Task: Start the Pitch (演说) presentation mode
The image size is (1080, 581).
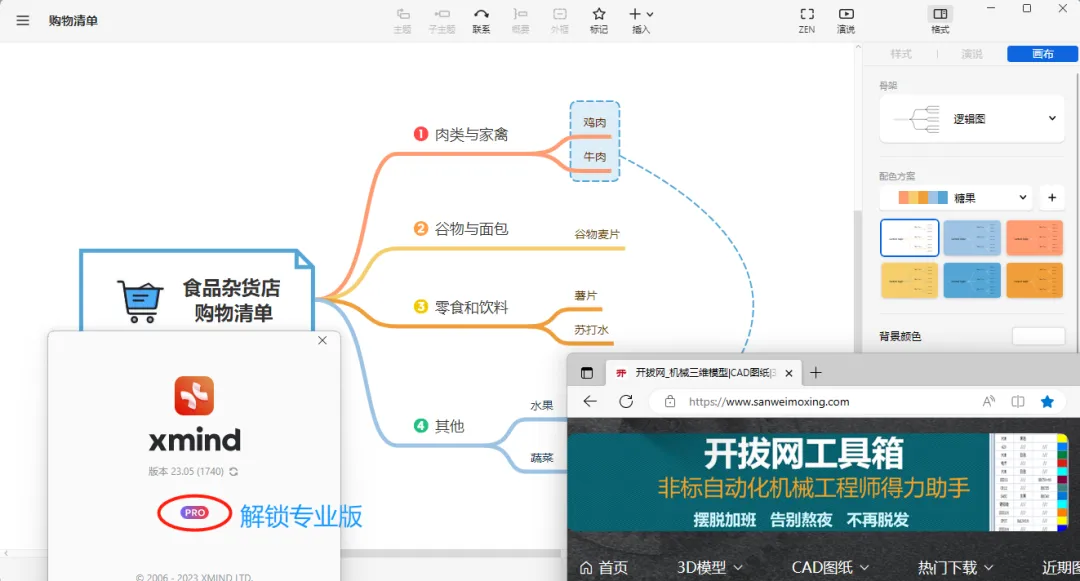Action: pos(846,21)
